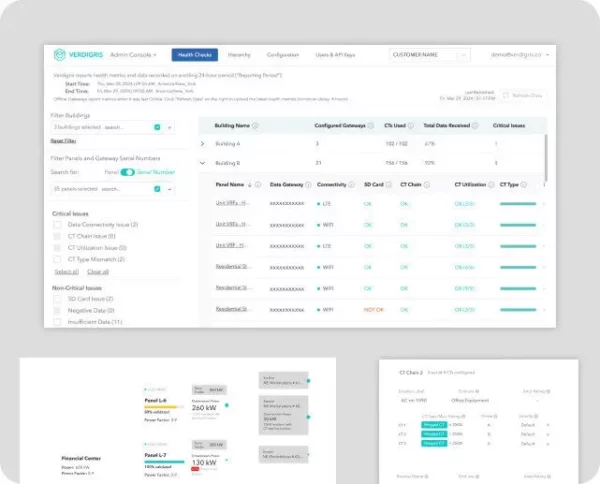Click the OK (6/6) utilization value
The width and height of the screenshot is (600, 484).
pos(465,267)
